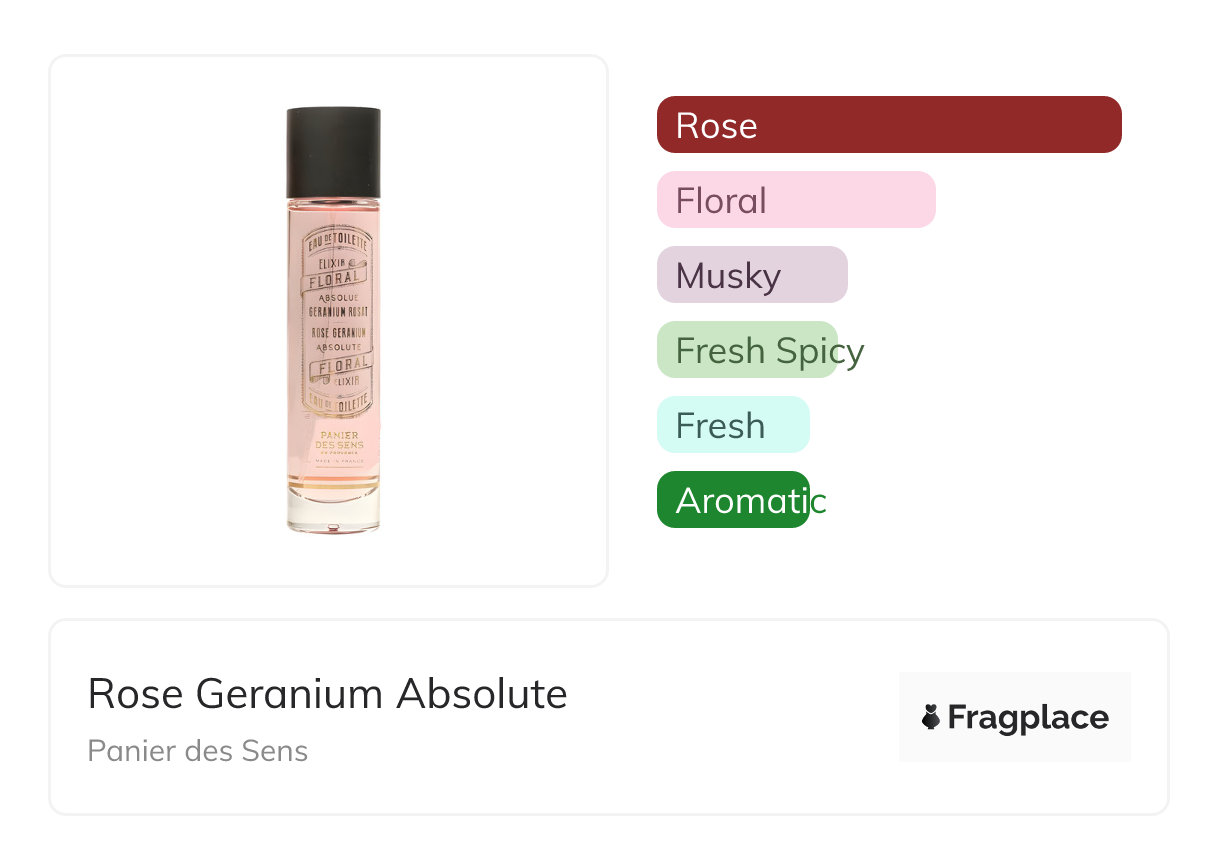The image size is (1218, 864).
Task: Click the clear glass base of bottle
Action: (333, 510)
